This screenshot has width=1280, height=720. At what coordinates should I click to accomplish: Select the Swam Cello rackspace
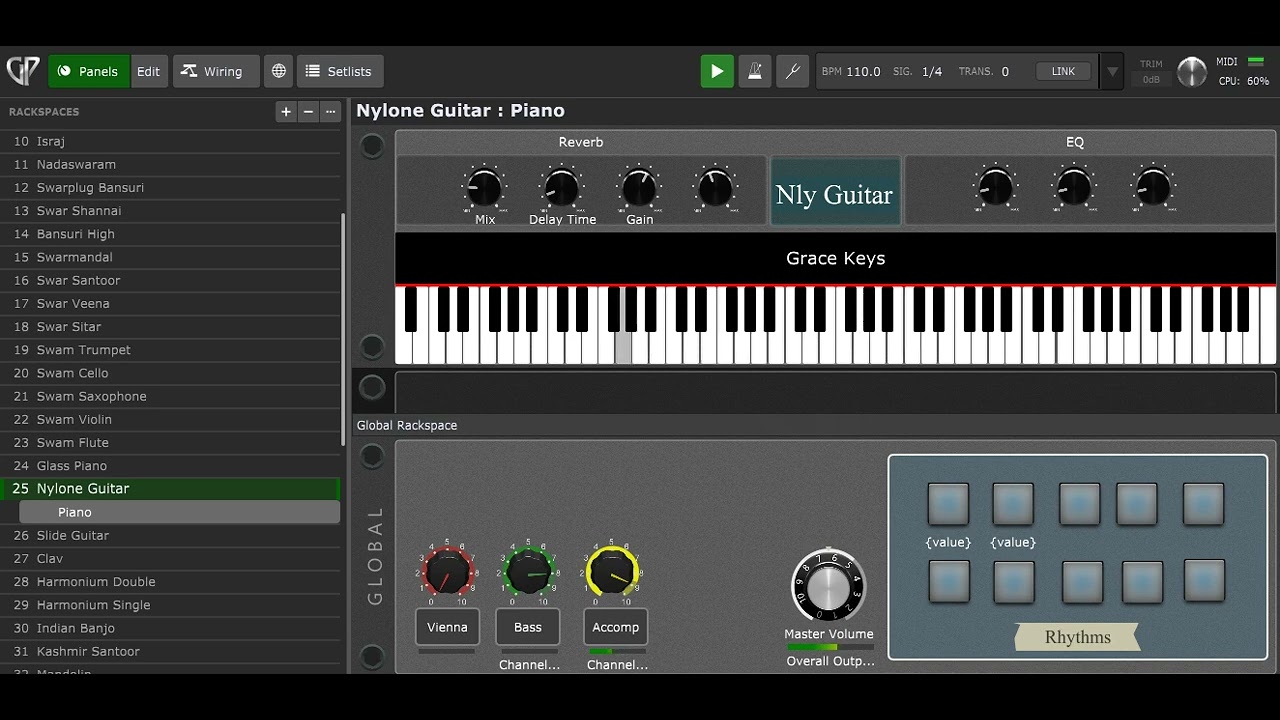170,373
